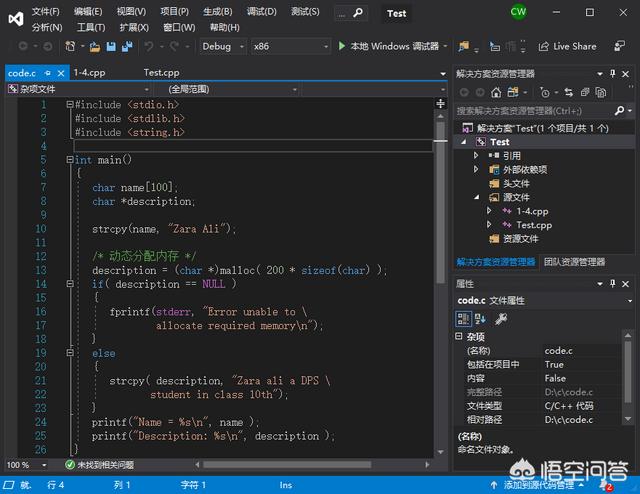Click the 未找到相关问题 status indicator
This screenshot has width=640, height=494.
[x=99, y=465]
